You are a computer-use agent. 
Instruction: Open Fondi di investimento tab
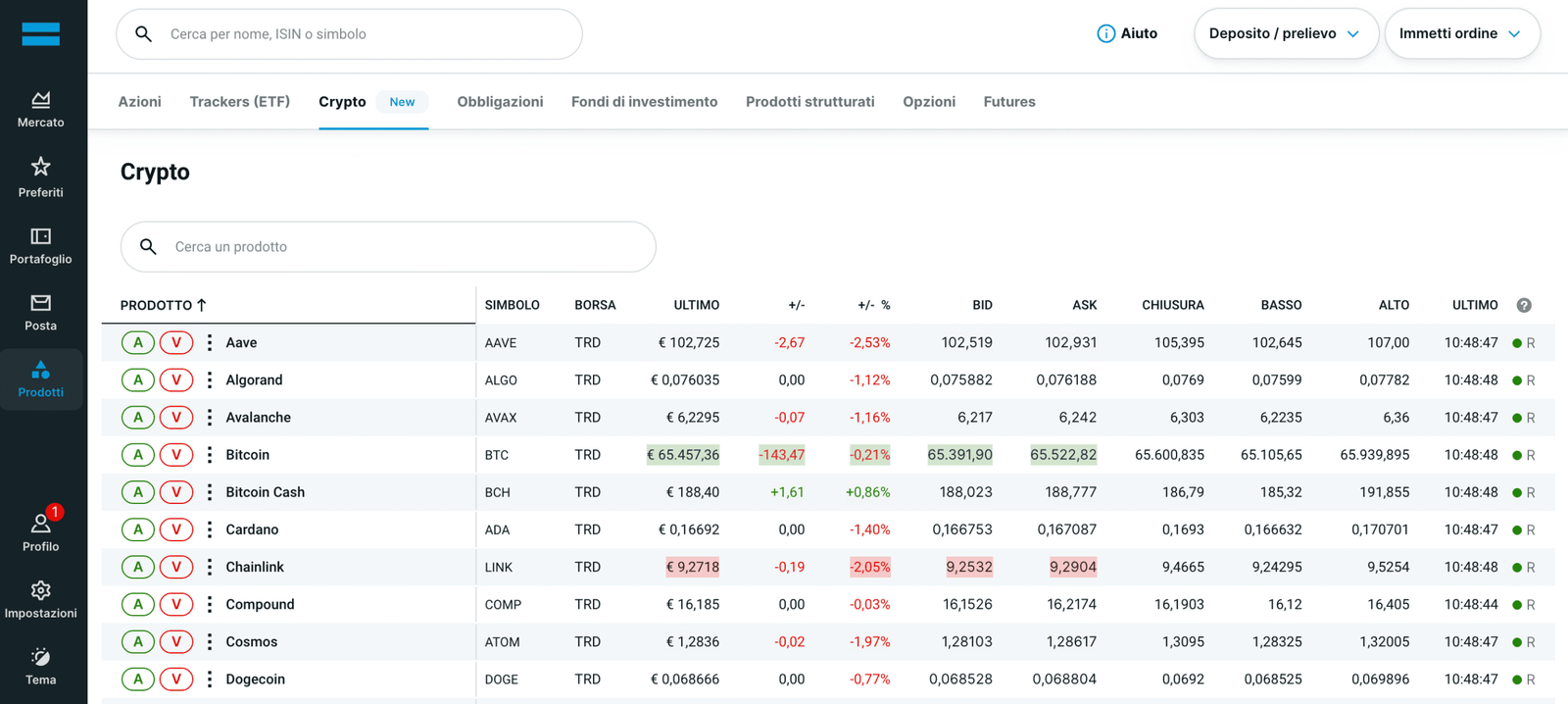(644, 101)
